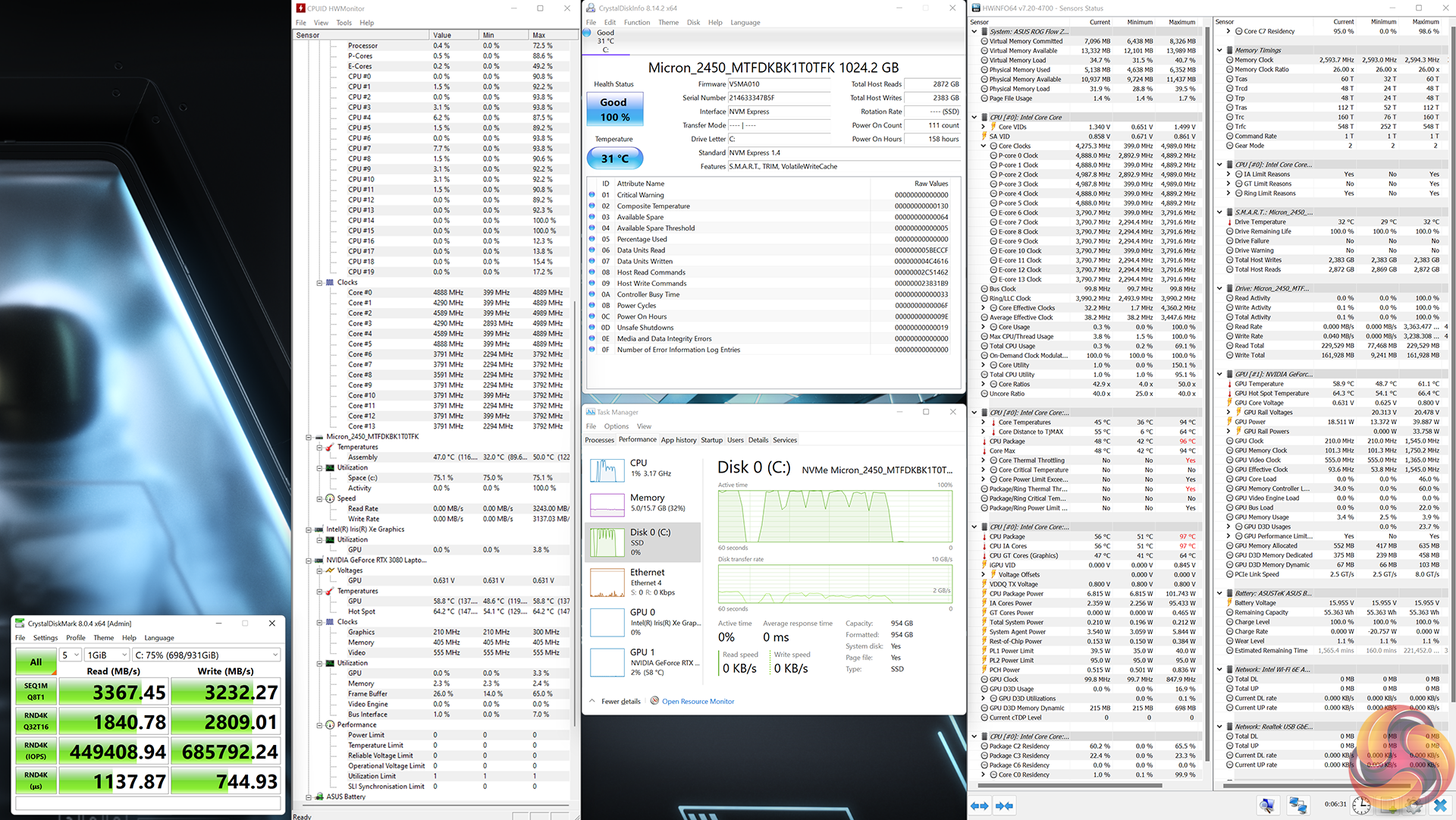The height and width of the screenshot is (820, 1456).
Task: Click HWiNFO sensor search magnifier icon
Action: (x=1267, y=806)
